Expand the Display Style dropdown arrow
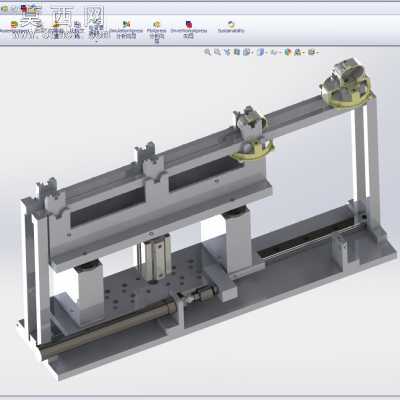Viewport: 400px width, 400px height. coord(267,53)
